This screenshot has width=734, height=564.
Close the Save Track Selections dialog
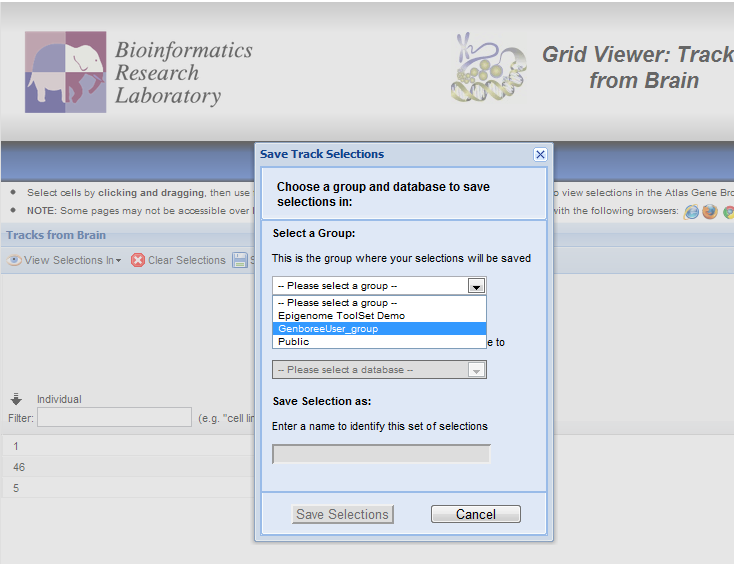(540, 154)
